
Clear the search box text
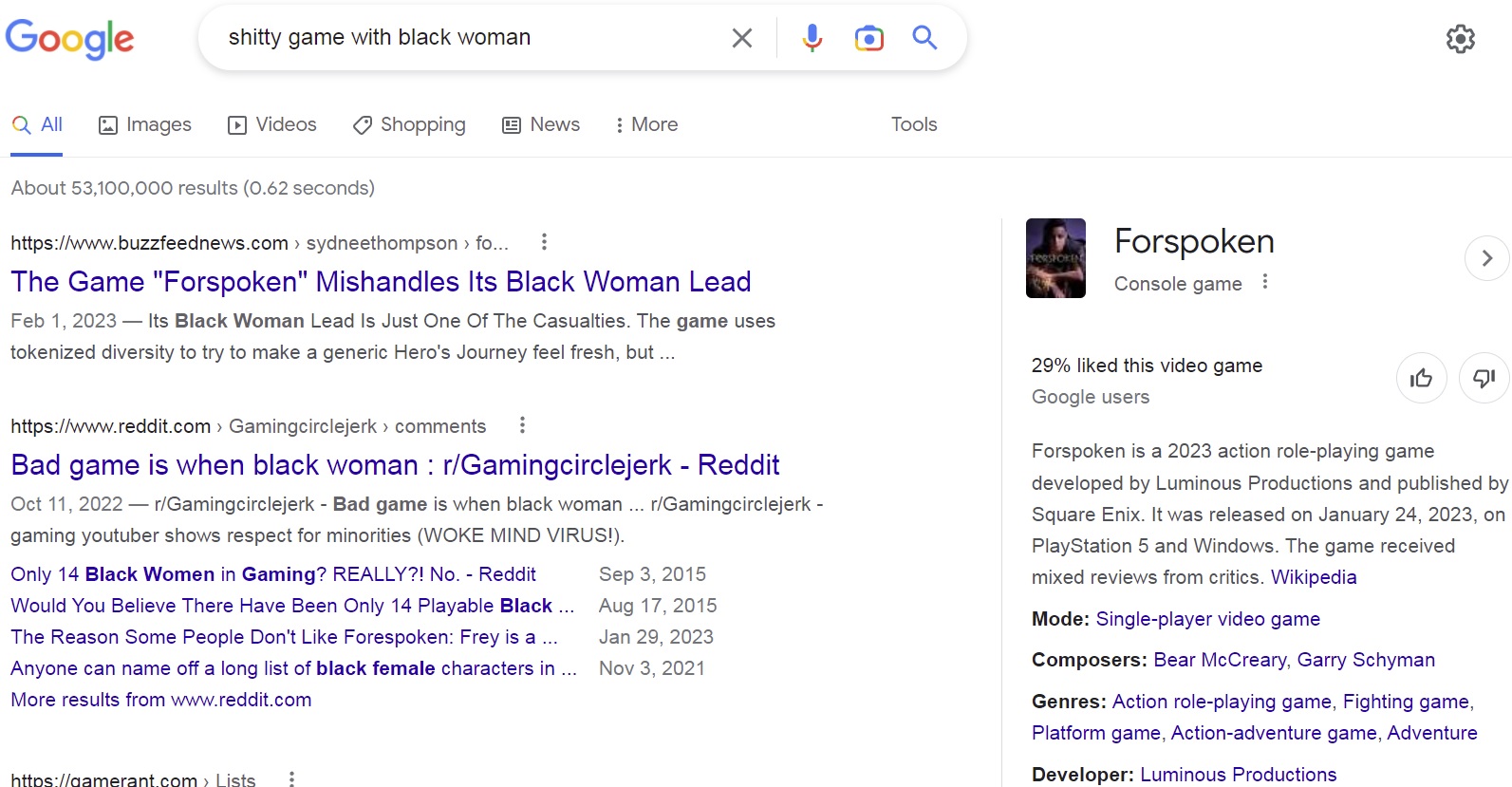(742, 38)
